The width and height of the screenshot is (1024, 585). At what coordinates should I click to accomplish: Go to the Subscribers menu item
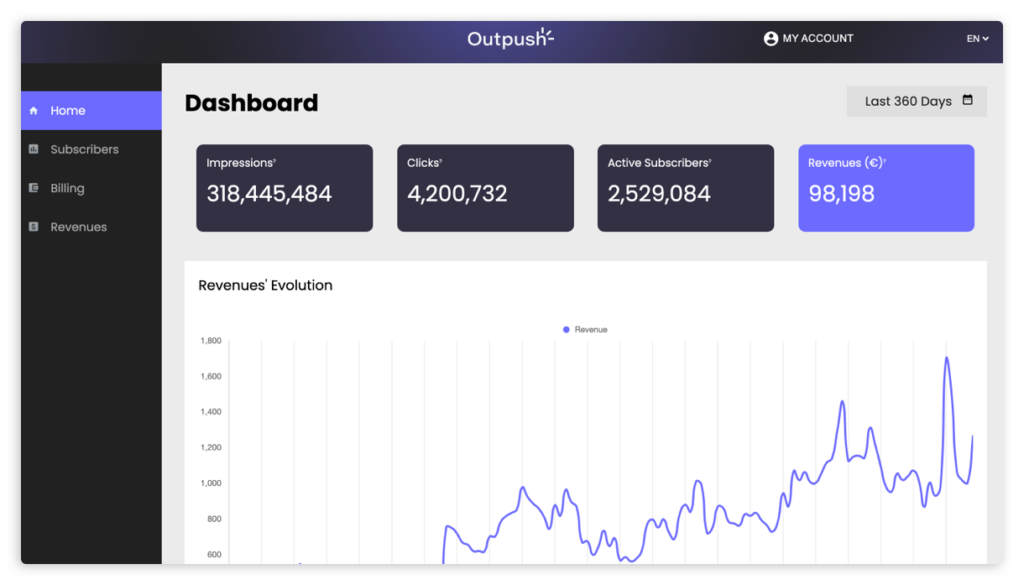84,150
